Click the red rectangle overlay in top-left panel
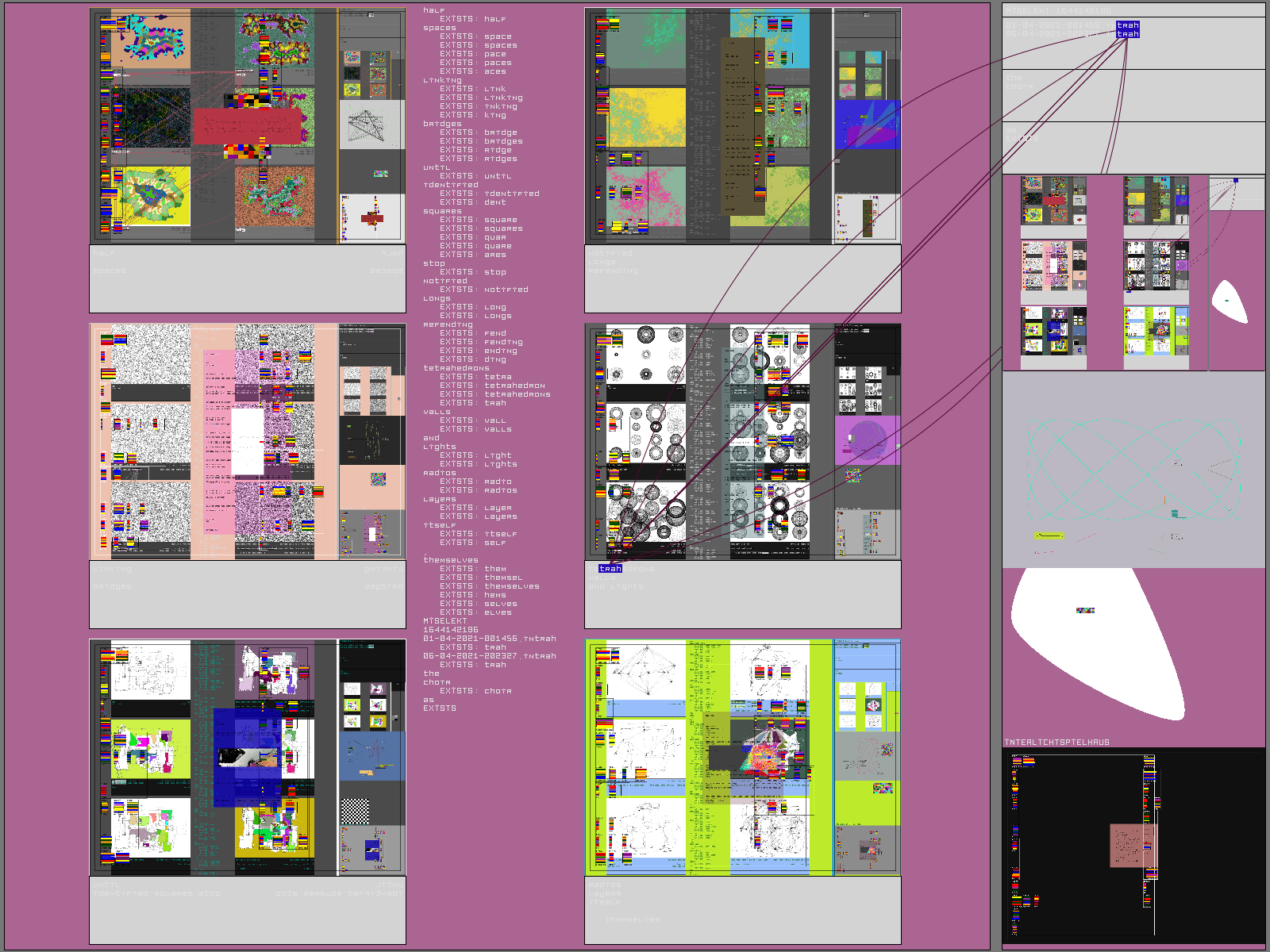 click(x=247, y=126)
